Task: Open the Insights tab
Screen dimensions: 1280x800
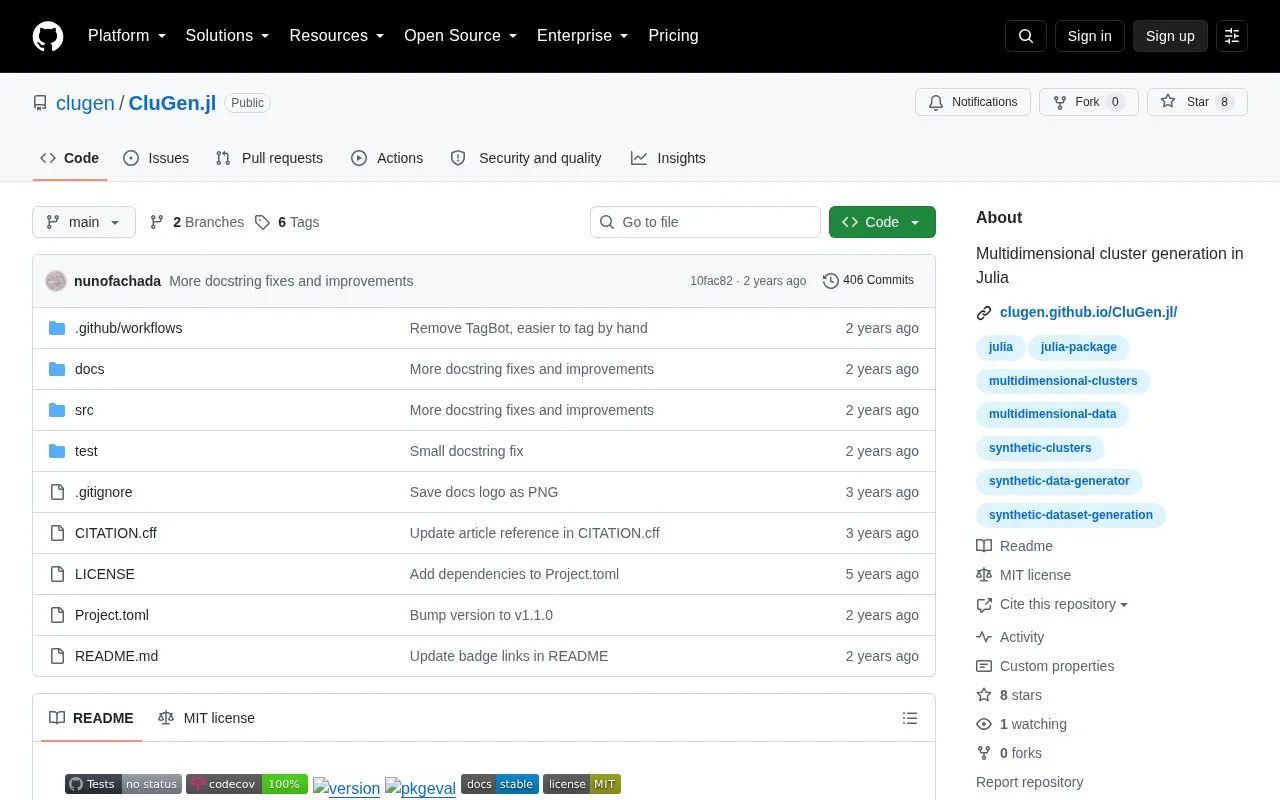Action: (668, 158)
